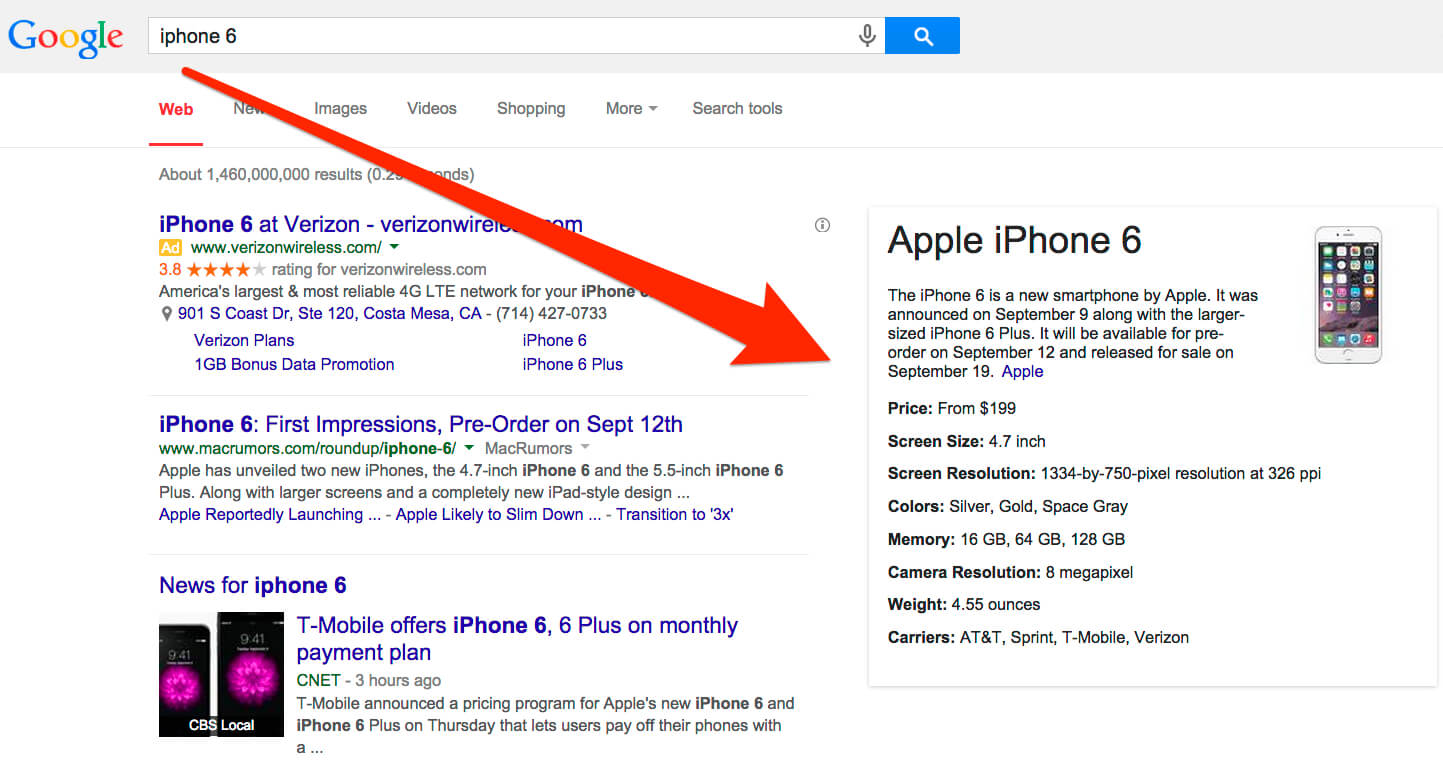Click the location pin beside the Costa Mesa address
The width and height of the screenshot is (1443, 767).
point(166,312)
